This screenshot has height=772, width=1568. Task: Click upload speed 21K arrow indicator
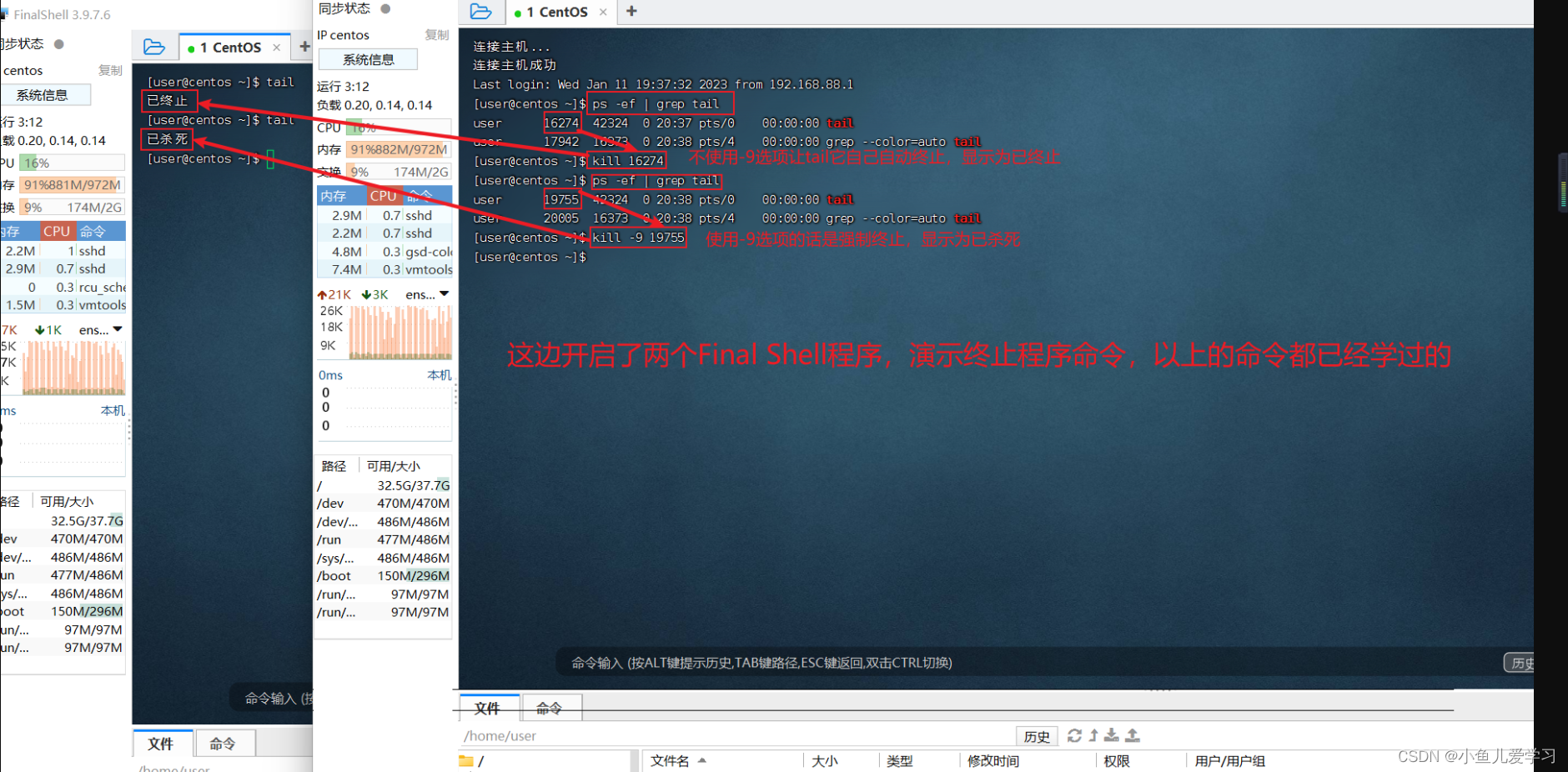click(x=334, y=294)
